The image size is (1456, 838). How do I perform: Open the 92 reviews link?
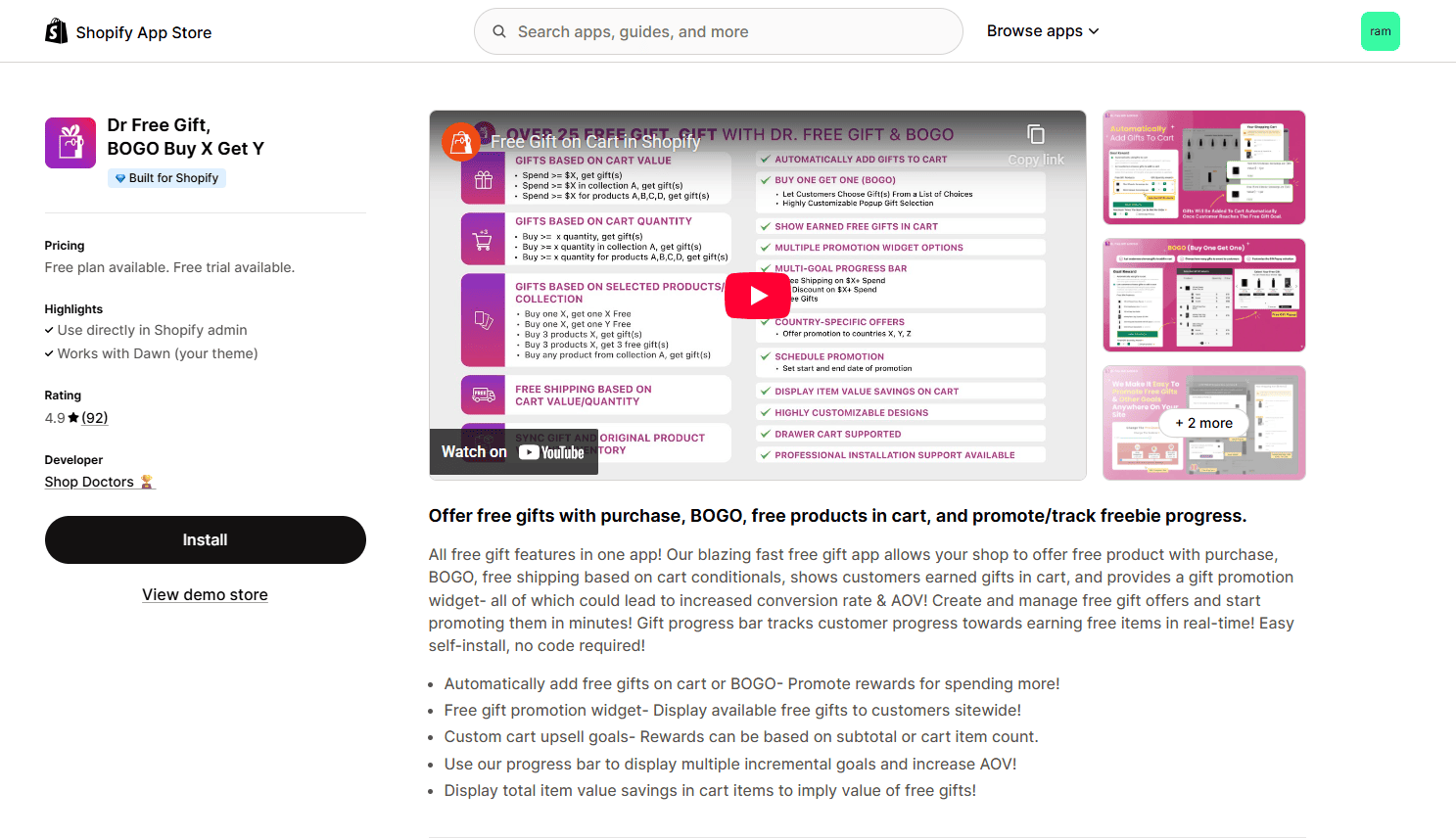tap(95, 418)
